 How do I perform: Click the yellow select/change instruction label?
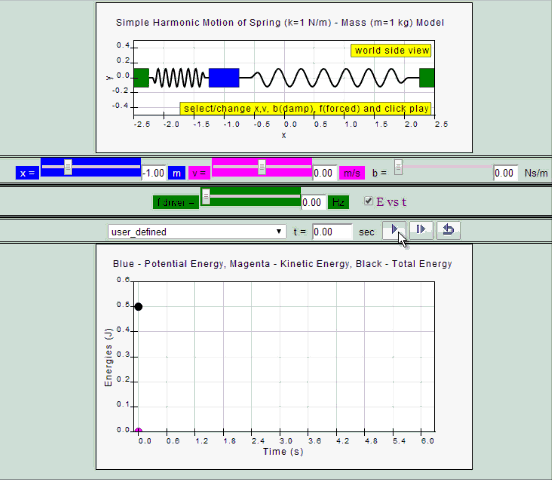coord(306,108)
